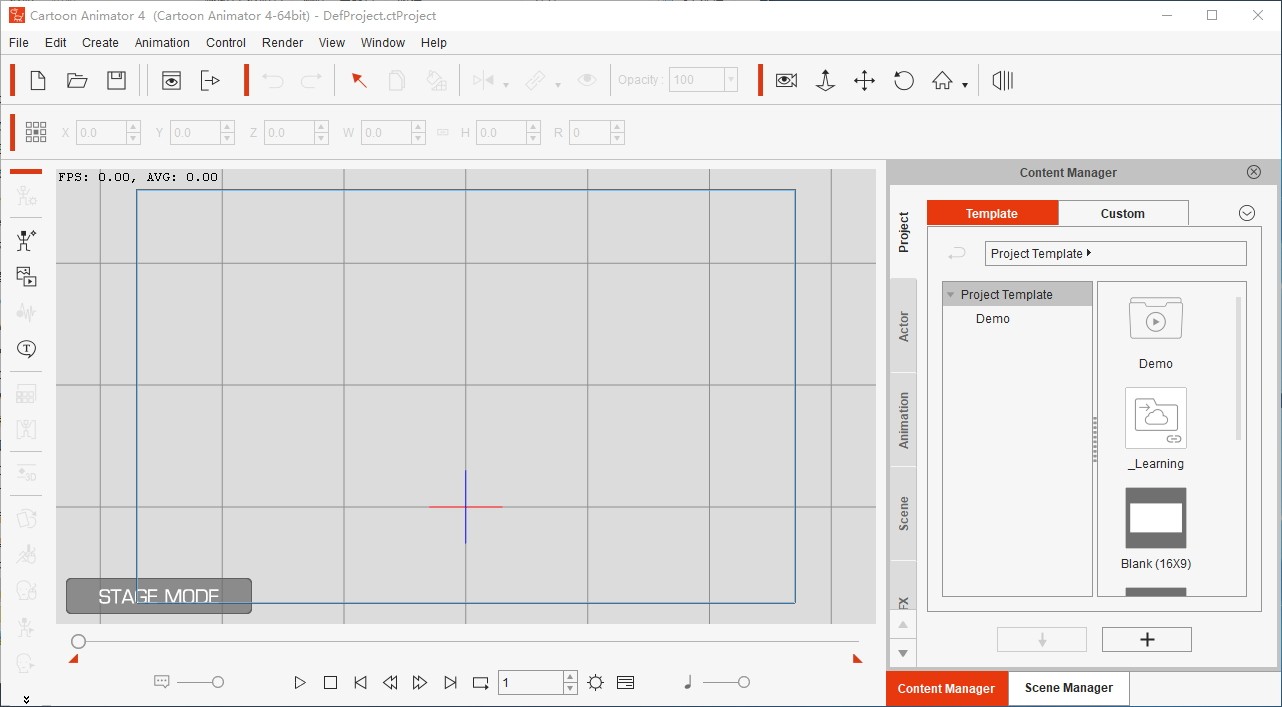This screenshot has height=707, width=1282.
Task: Toggle the timeline panel icon
Action: click(x=626, y=683)
